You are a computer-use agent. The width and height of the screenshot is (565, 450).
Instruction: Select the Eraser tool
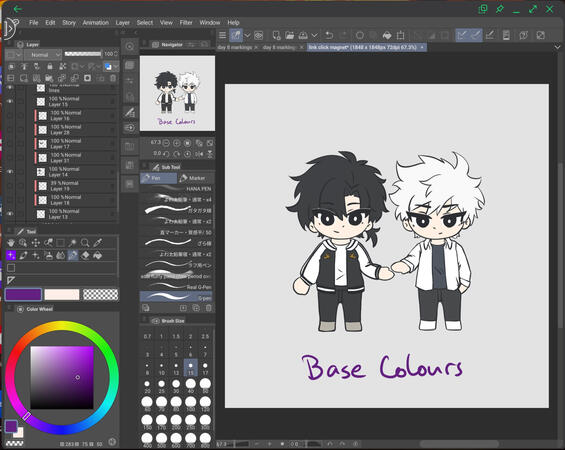[85, 255]
